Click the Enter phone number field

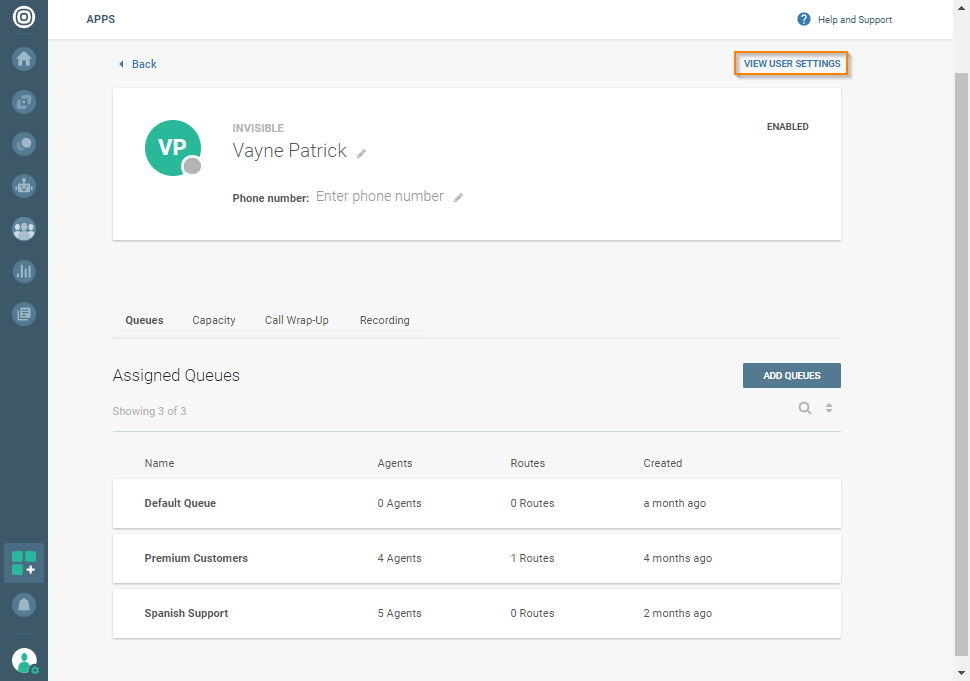coord(379,197)
